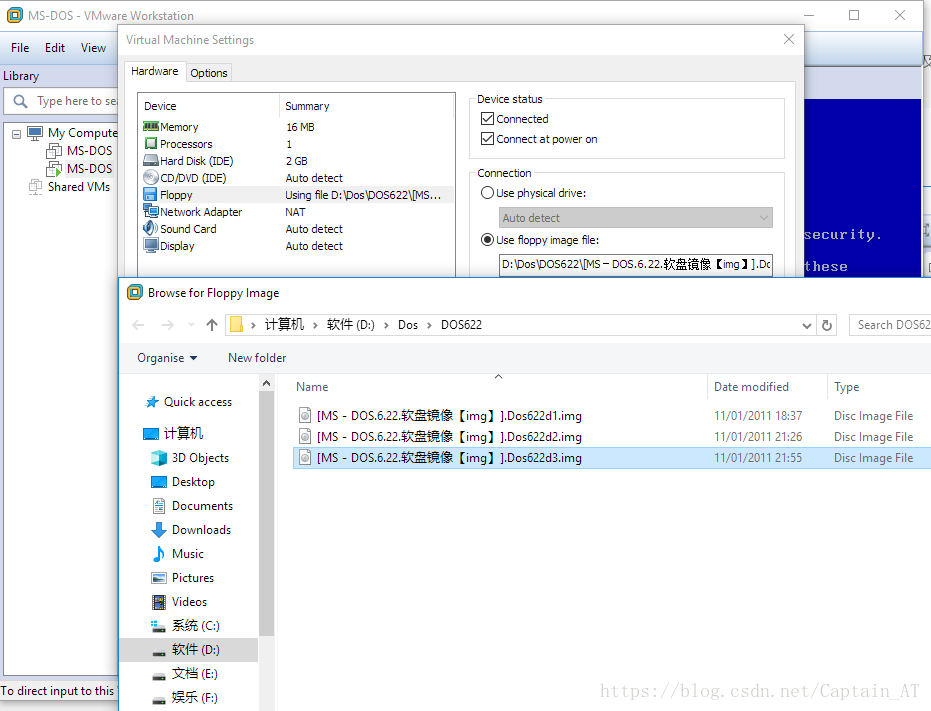
Task: Select the Hard Disk (IDE) device icon
Action: pos(151,160)
